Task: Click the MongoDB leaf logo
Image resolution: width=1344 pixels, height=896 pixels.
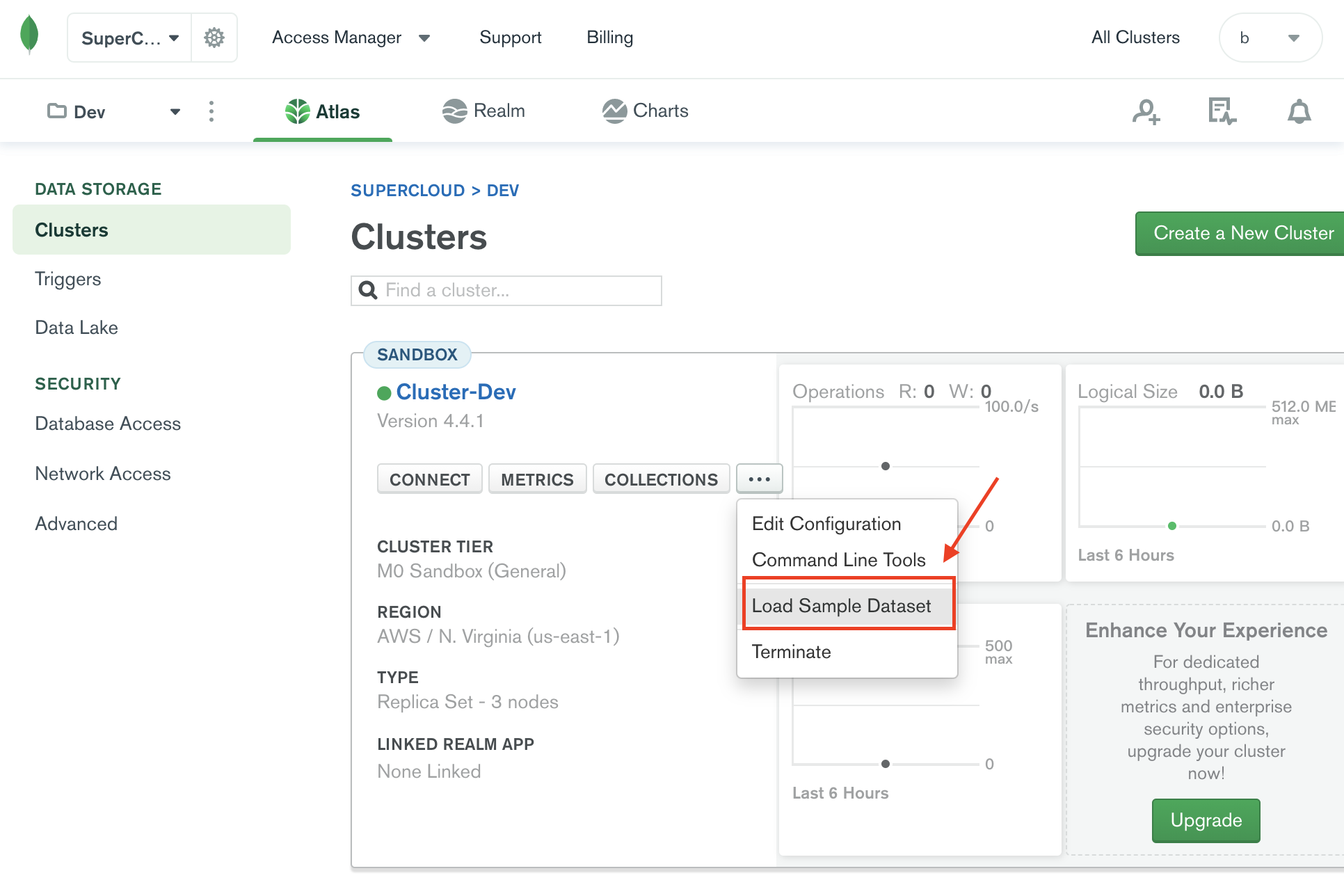Action: [x=29, y=35]
